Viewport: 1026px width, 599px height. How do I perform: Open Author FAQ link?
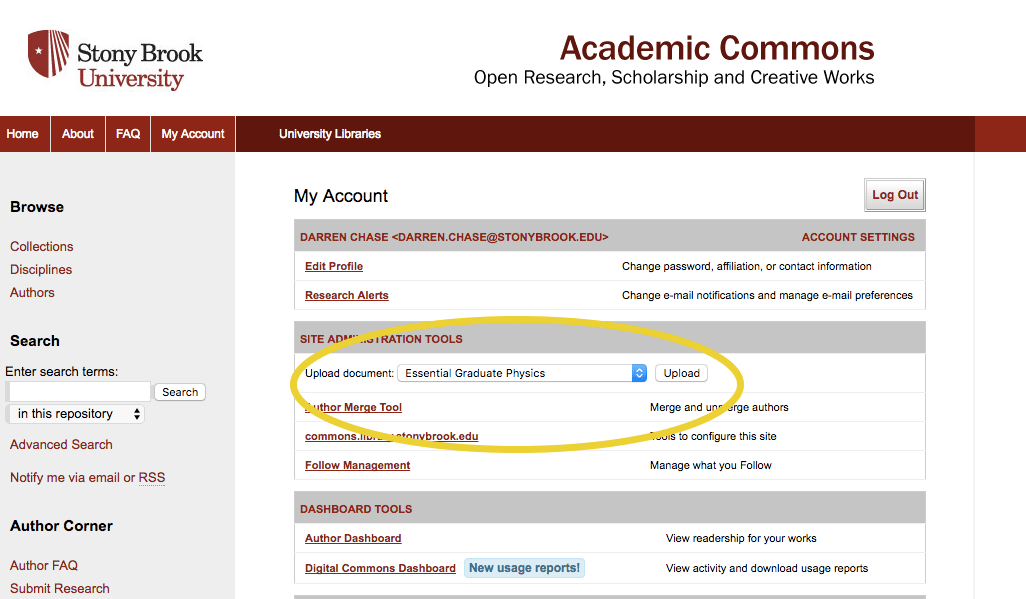click(x=44, y=566)
